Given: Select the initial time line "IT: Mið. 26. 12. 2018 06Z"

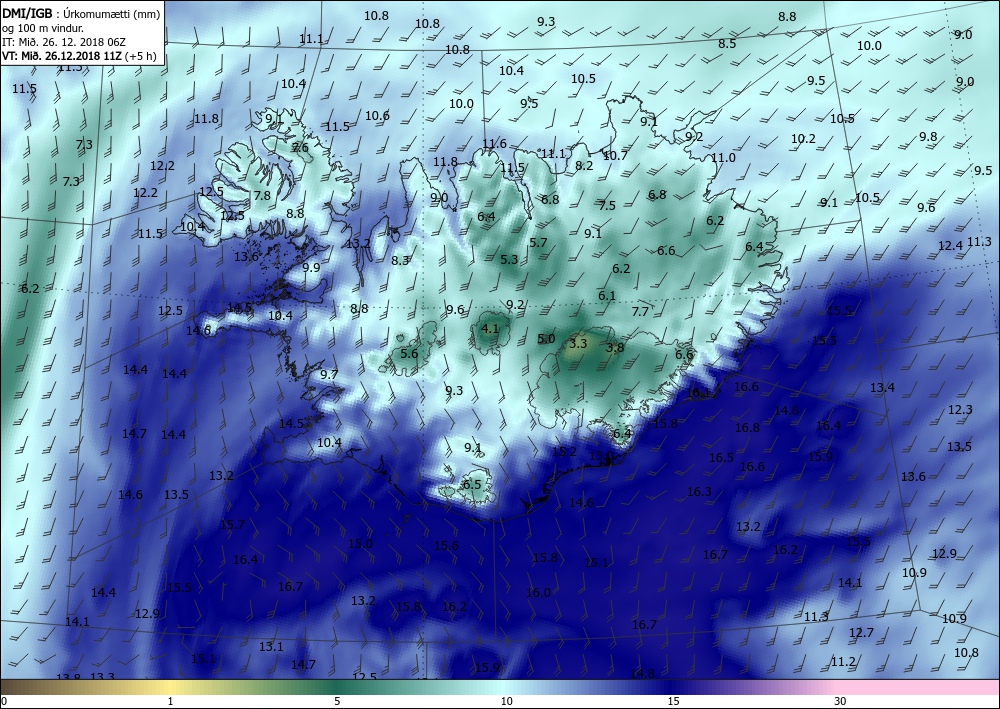Looking at the screenshot, I should 64,42.
